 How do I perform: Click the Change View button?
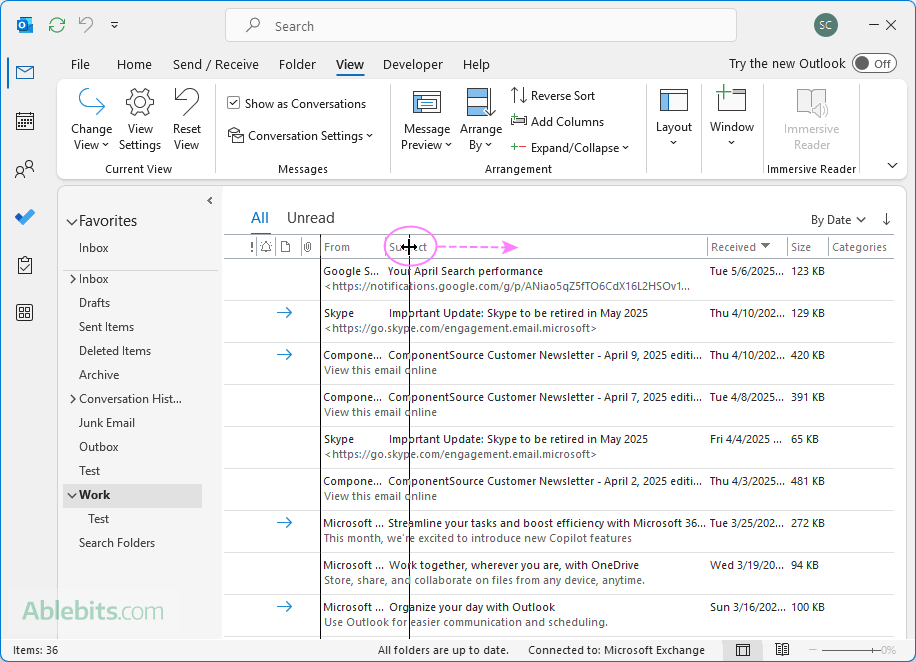click(x=92, y=119)
